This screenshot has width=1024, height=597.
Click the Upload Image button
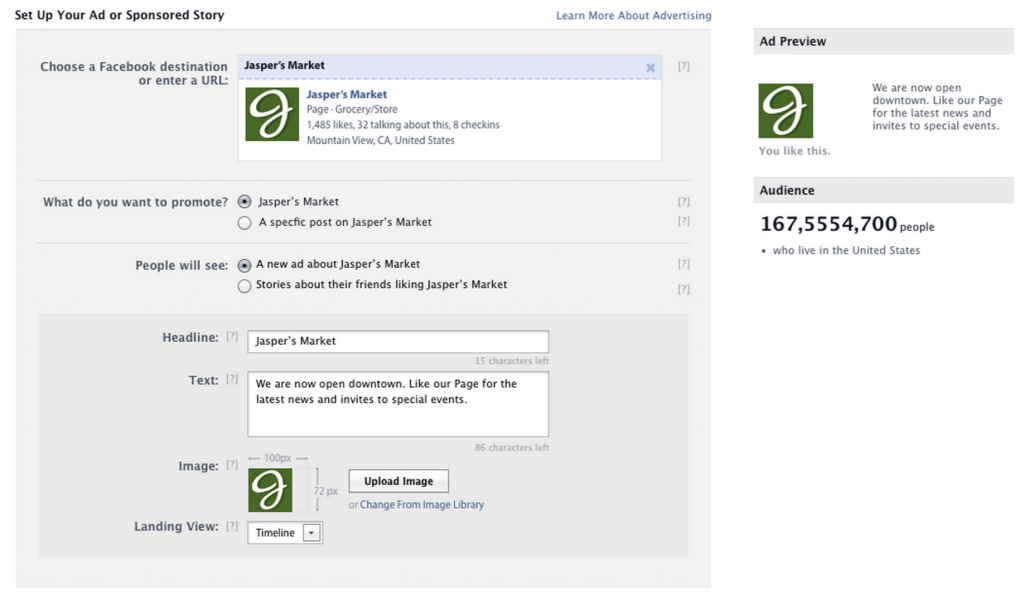pyautogui.click(x=398, y=481)
